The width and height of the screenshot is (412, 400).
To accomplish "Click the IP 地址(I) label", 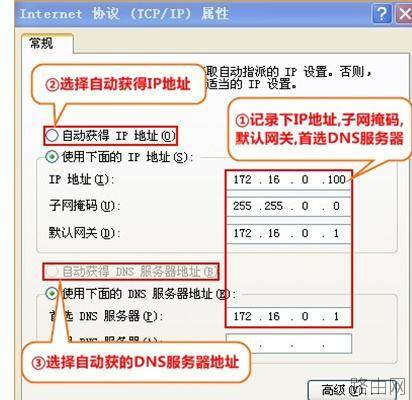I will pyautogui.click(x=81, y=180).
